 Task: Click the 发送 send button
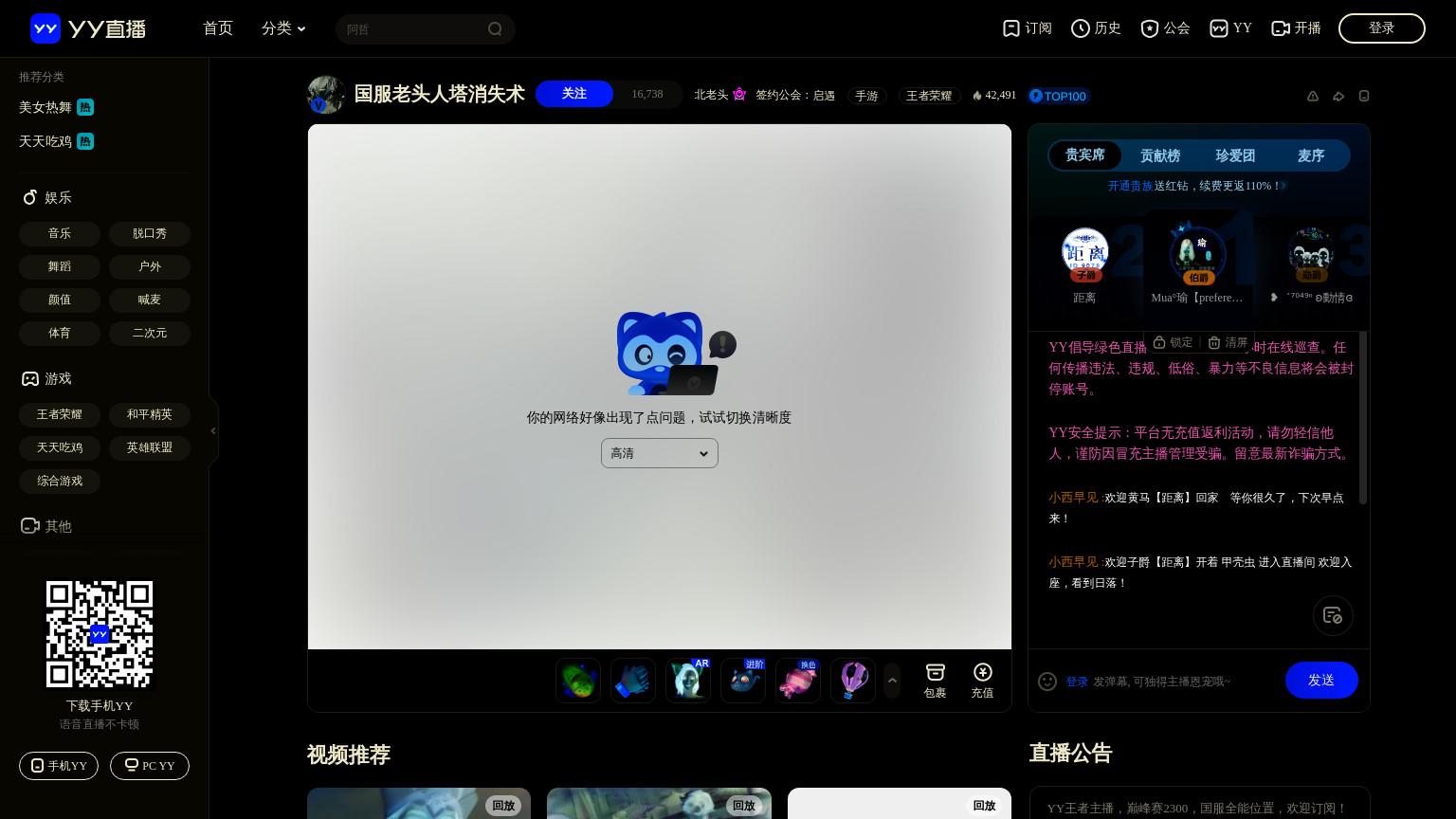pos(1321,681)
